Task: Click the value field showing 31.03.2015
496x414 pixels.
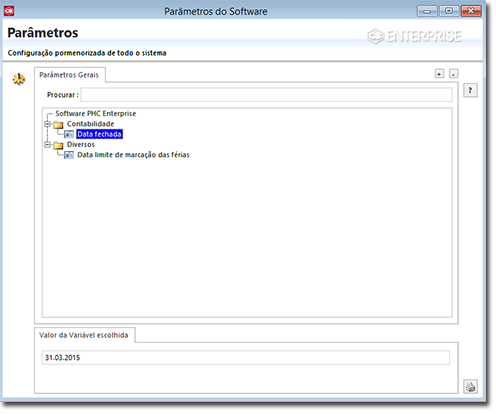Action: tap(245, 358)
